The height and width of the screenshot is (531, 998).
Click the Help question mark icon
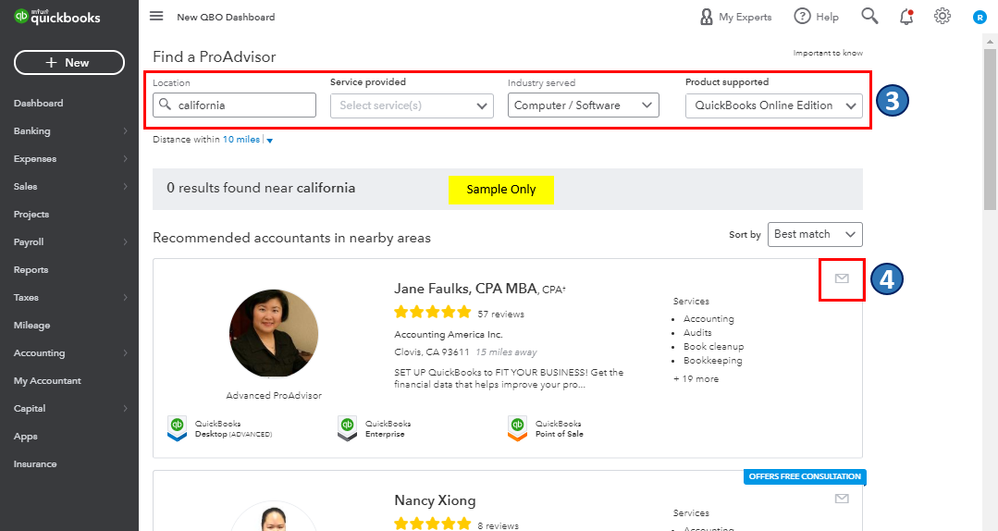(803, 16)
